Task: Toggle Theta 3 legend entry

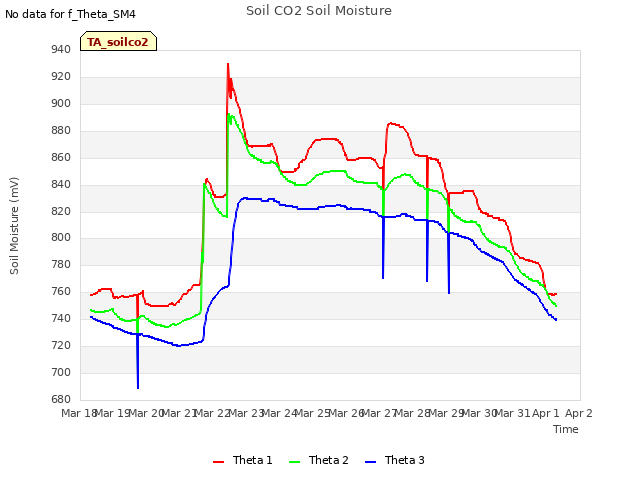Action: coord(395,460)
